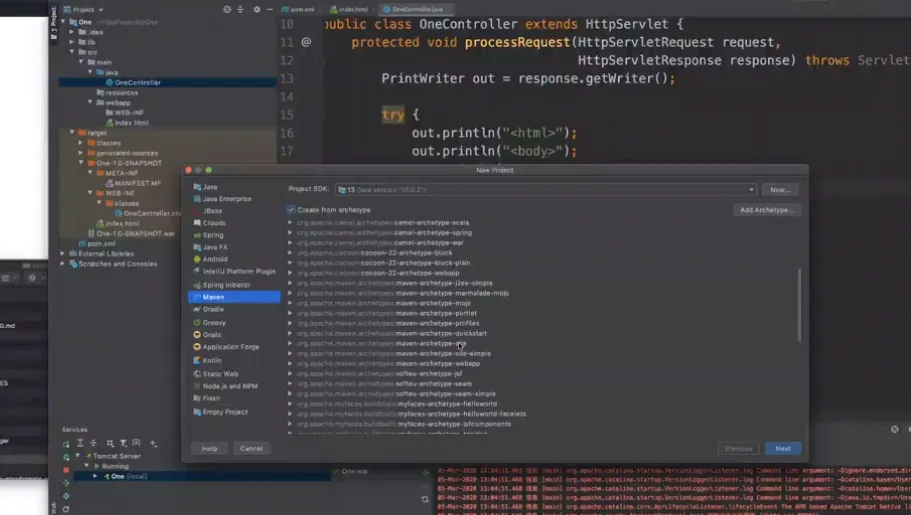Click the update application icon in Services sidebar
Image resolution: width=911 pixels, height=515 pixels.
click(66, 496)
